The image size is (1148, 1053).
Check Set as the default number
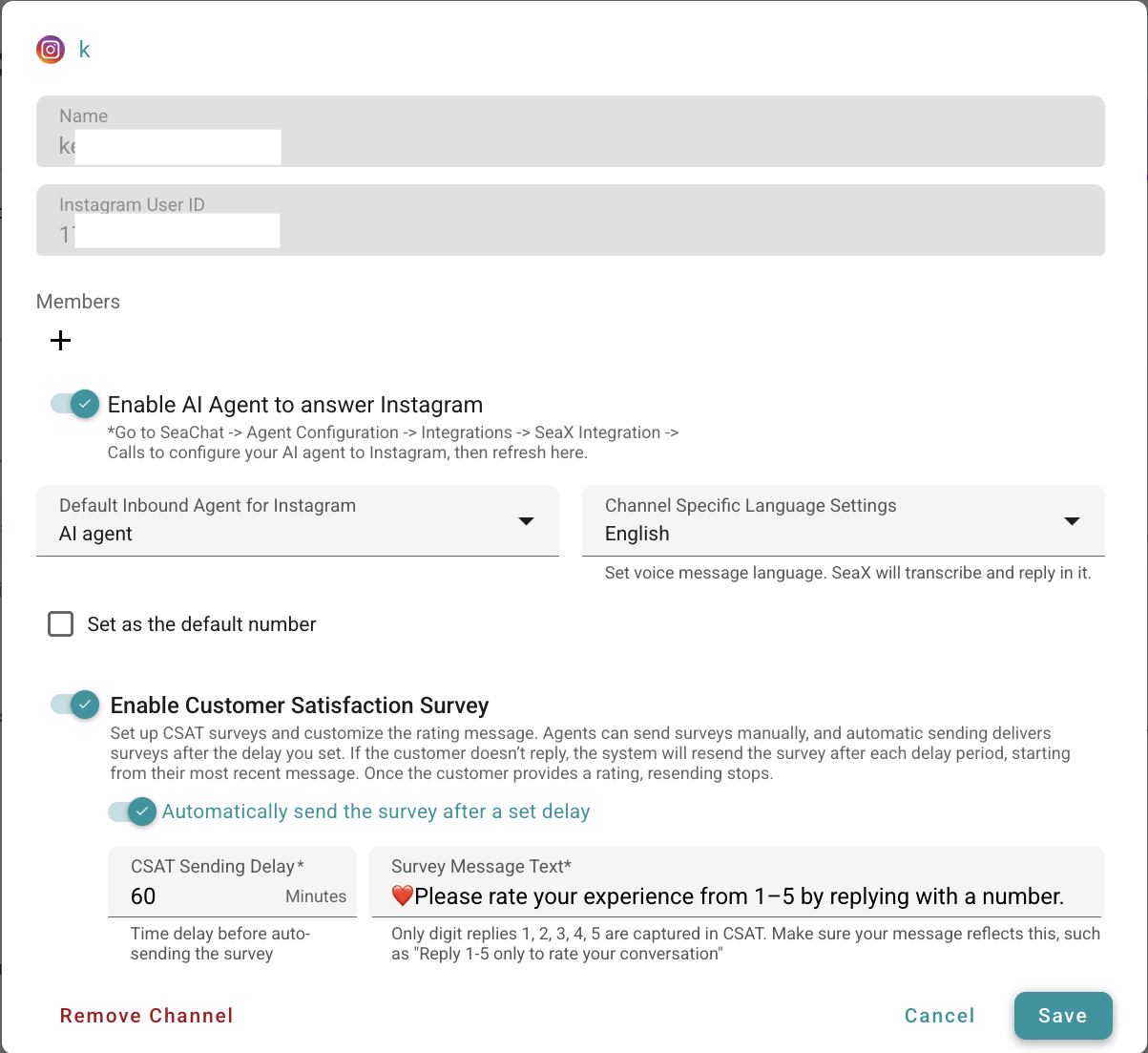[61, 624]
